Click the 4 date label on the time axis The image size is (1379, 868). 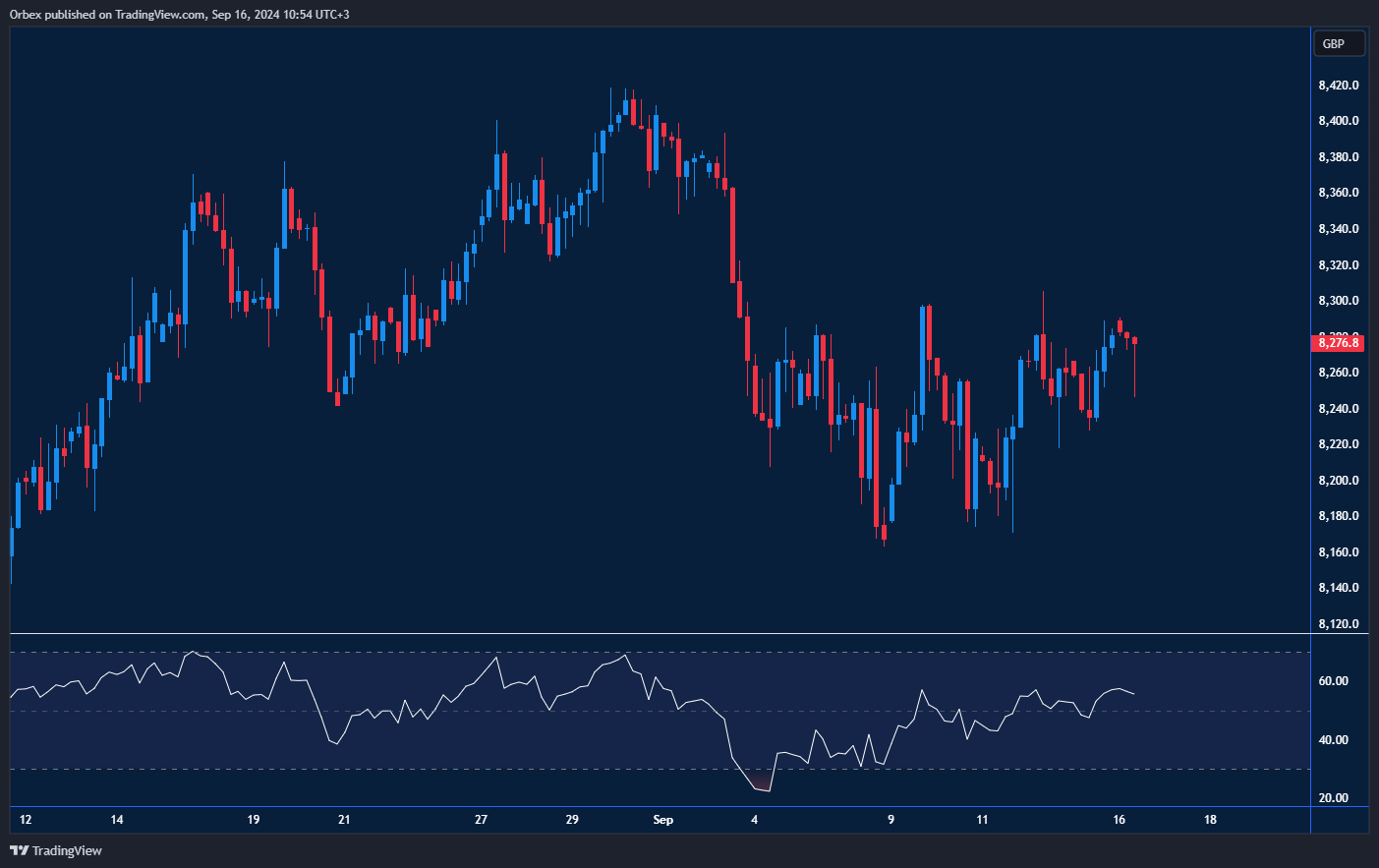click(754, 820)
